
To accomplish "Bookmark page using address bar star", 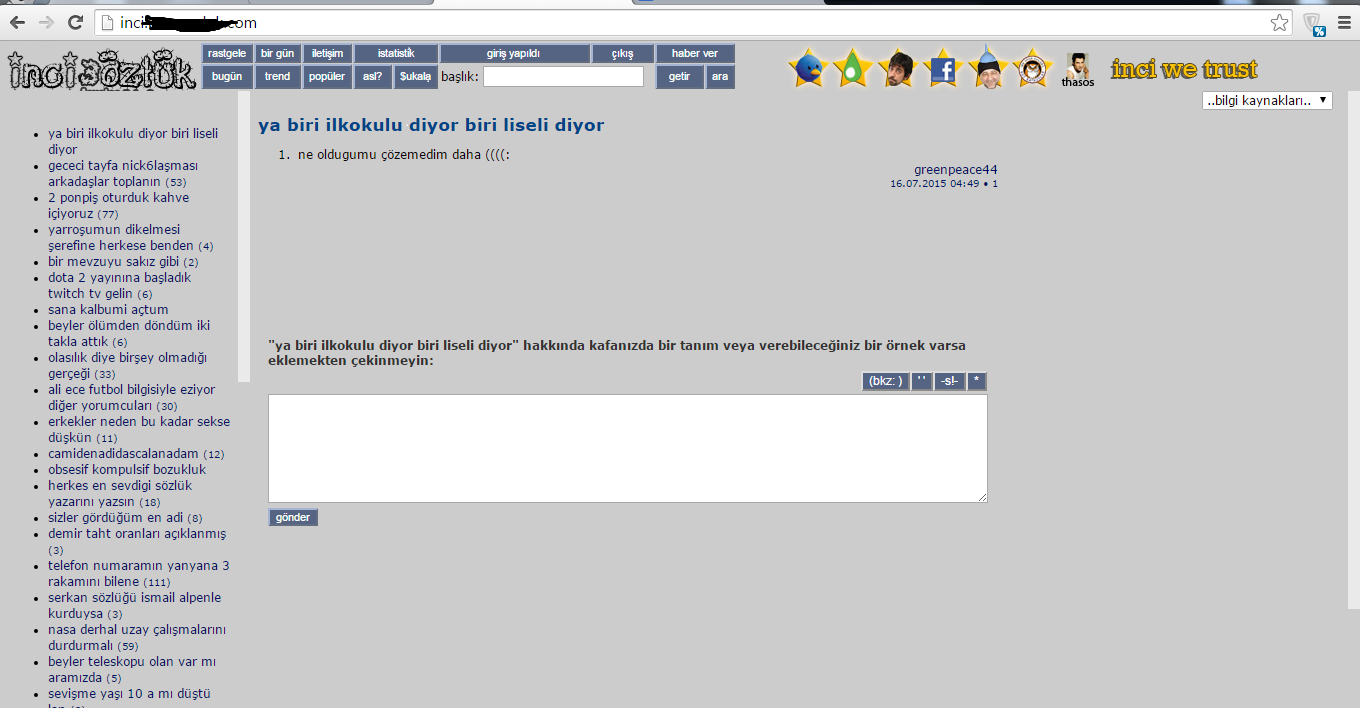I will coord(1279,22).
